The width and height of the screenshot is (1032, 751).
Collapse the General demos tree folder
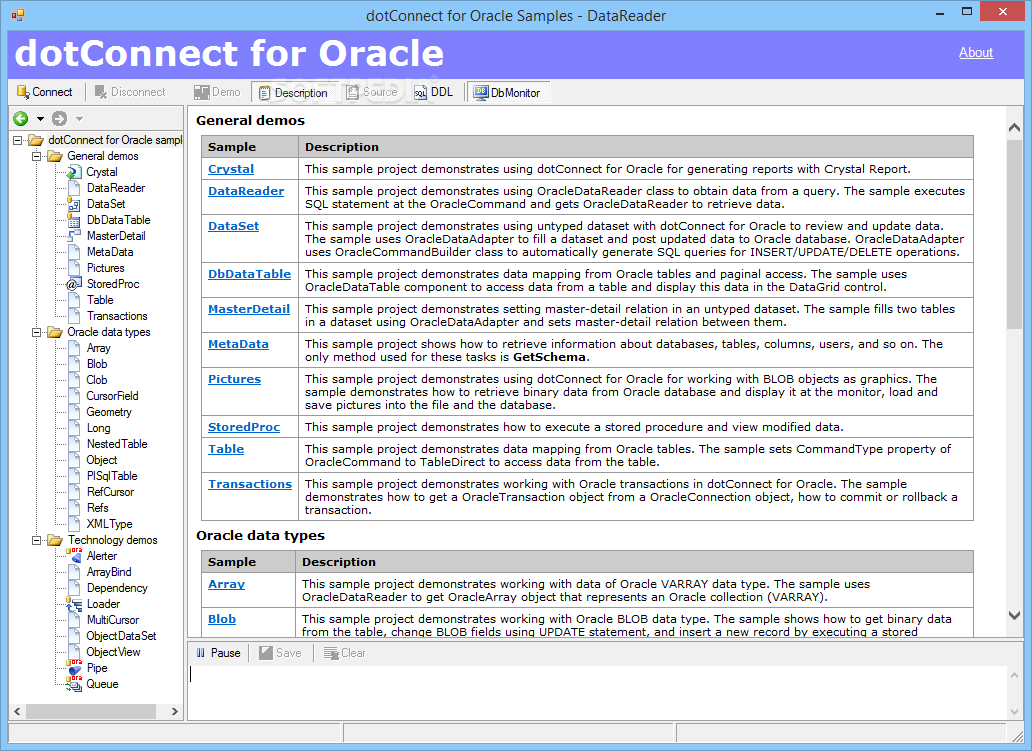click(x=37, y=156)
